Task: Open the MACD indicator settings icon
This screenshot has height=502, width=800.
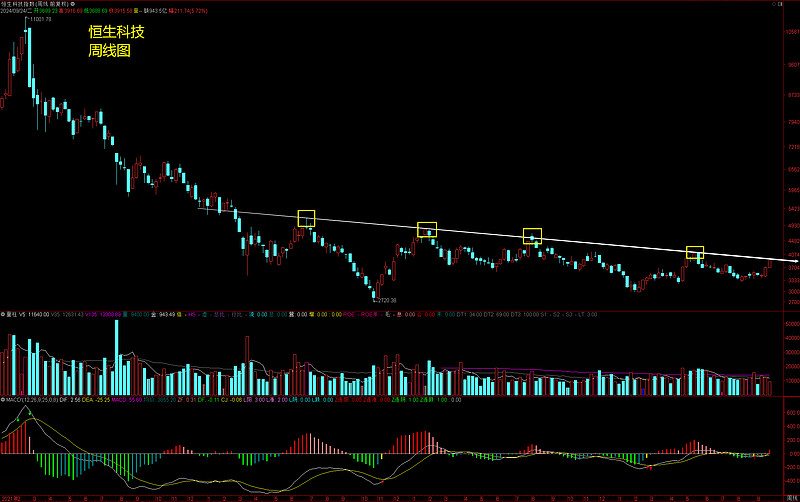Action: [x=3, y=399]
